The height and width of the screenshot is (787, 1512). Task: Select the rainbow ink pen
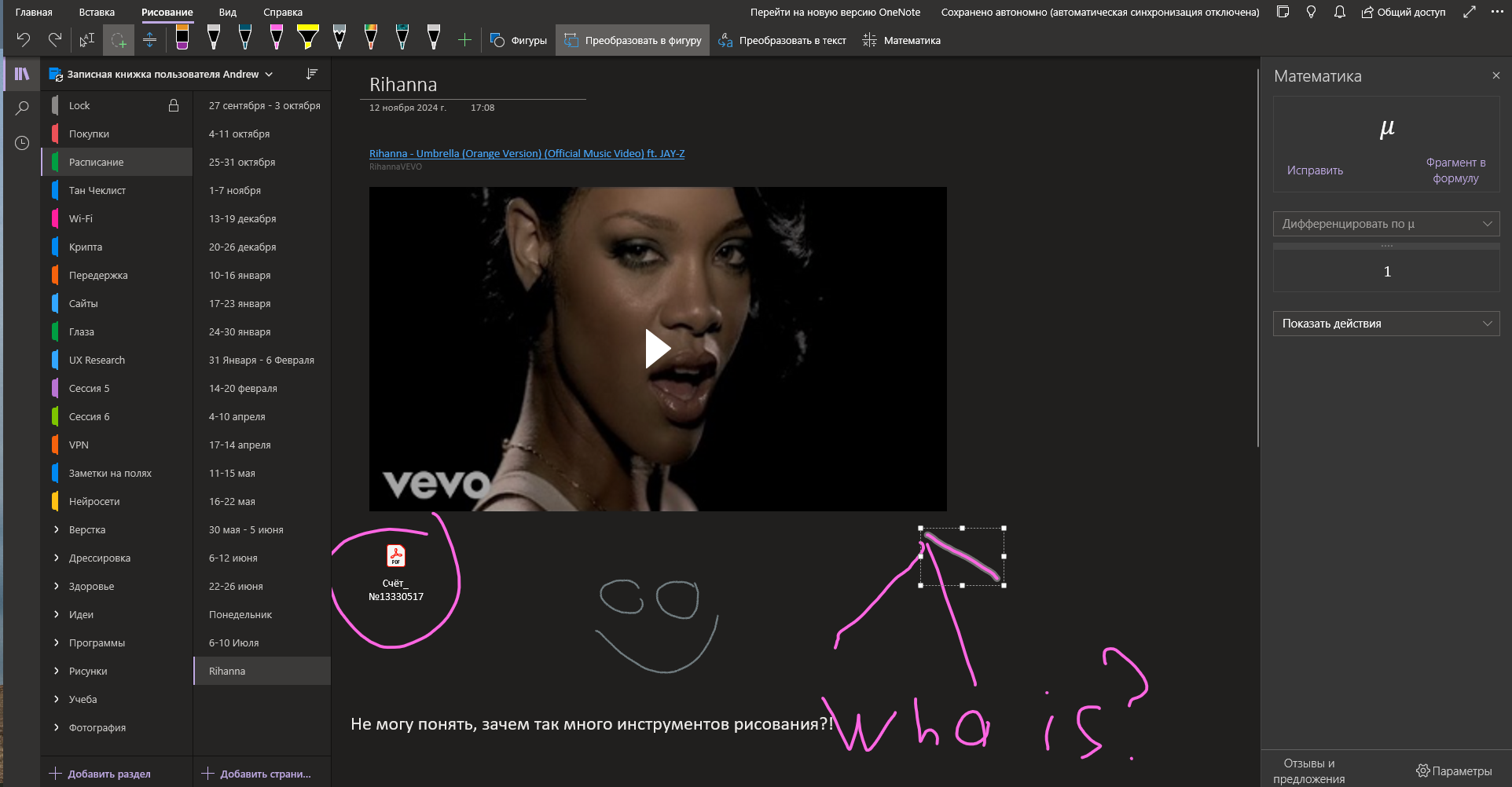(x=370, y=38)
